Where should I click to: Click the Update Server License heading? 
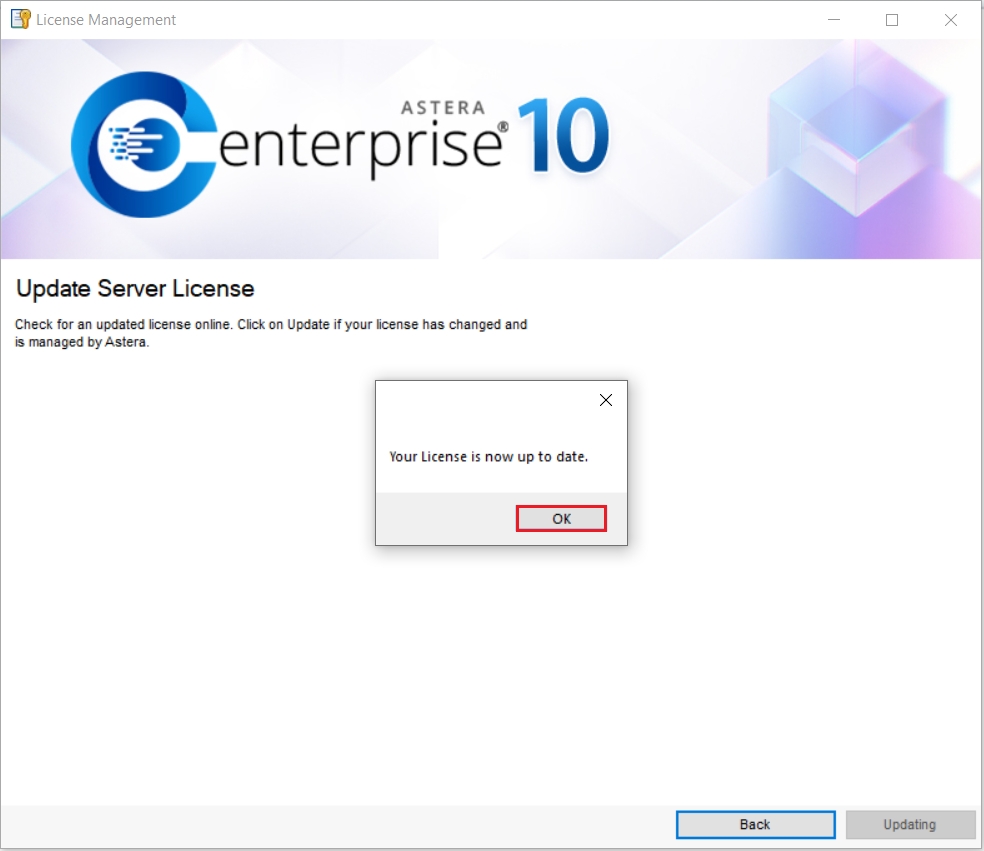pos(135,289)
